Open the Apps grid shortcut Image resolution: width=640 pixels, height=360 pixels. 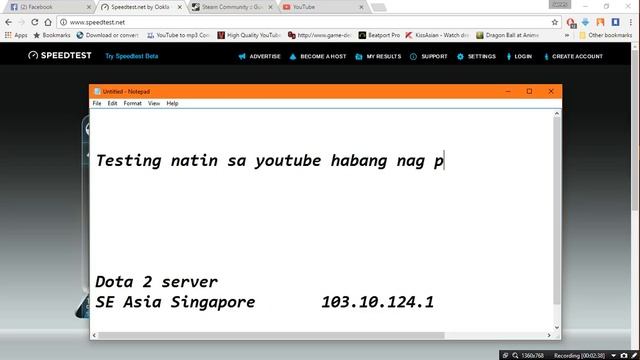coord(16,35)
